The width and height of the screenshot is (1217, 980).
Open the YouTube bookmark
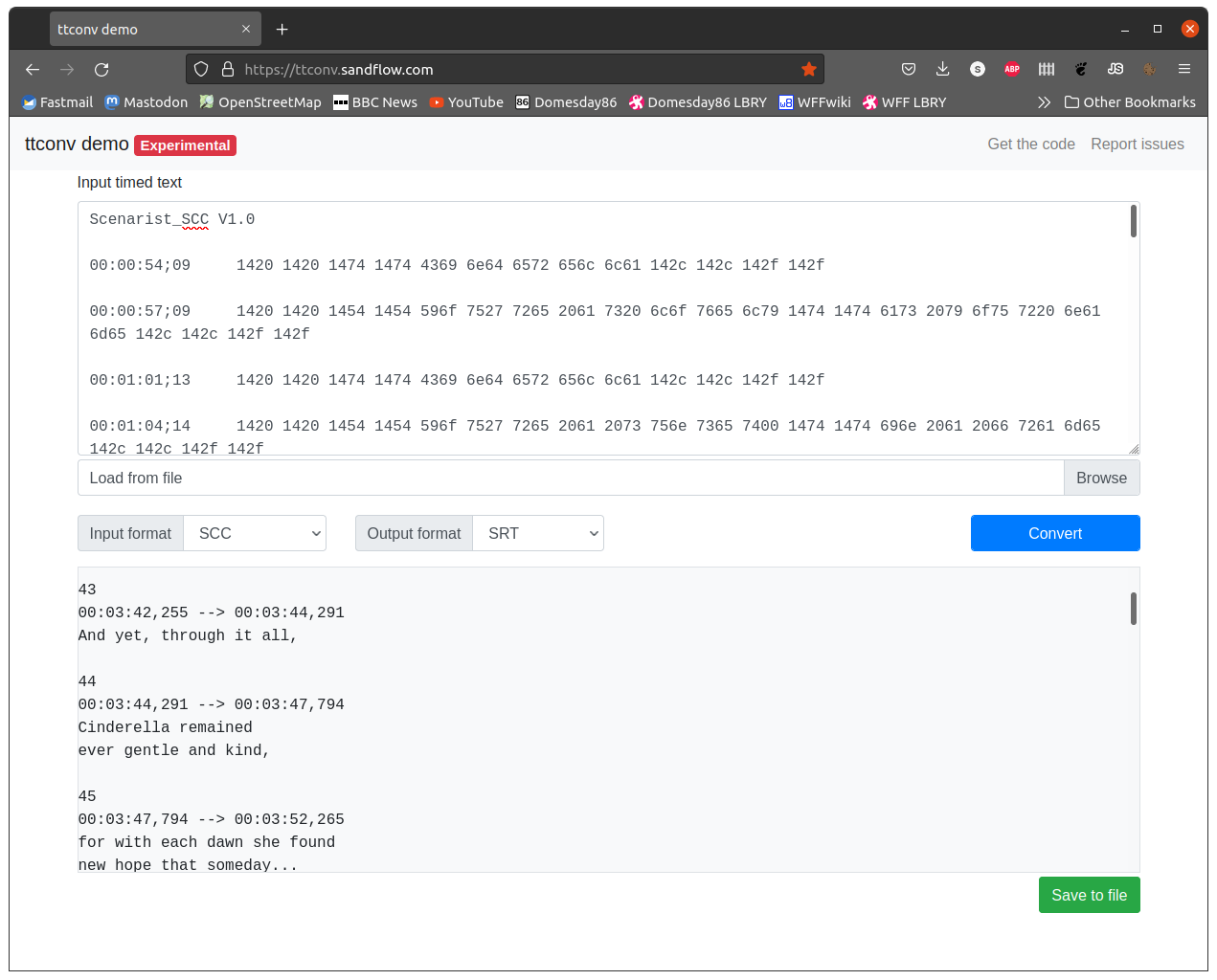click(x=466, y=102)
